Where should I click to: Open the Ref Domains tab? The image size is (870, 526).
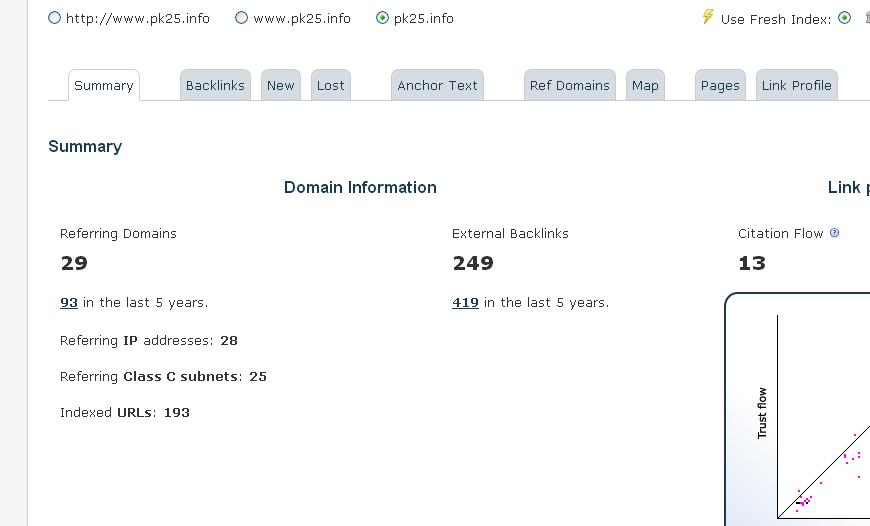tap(570, 85)
